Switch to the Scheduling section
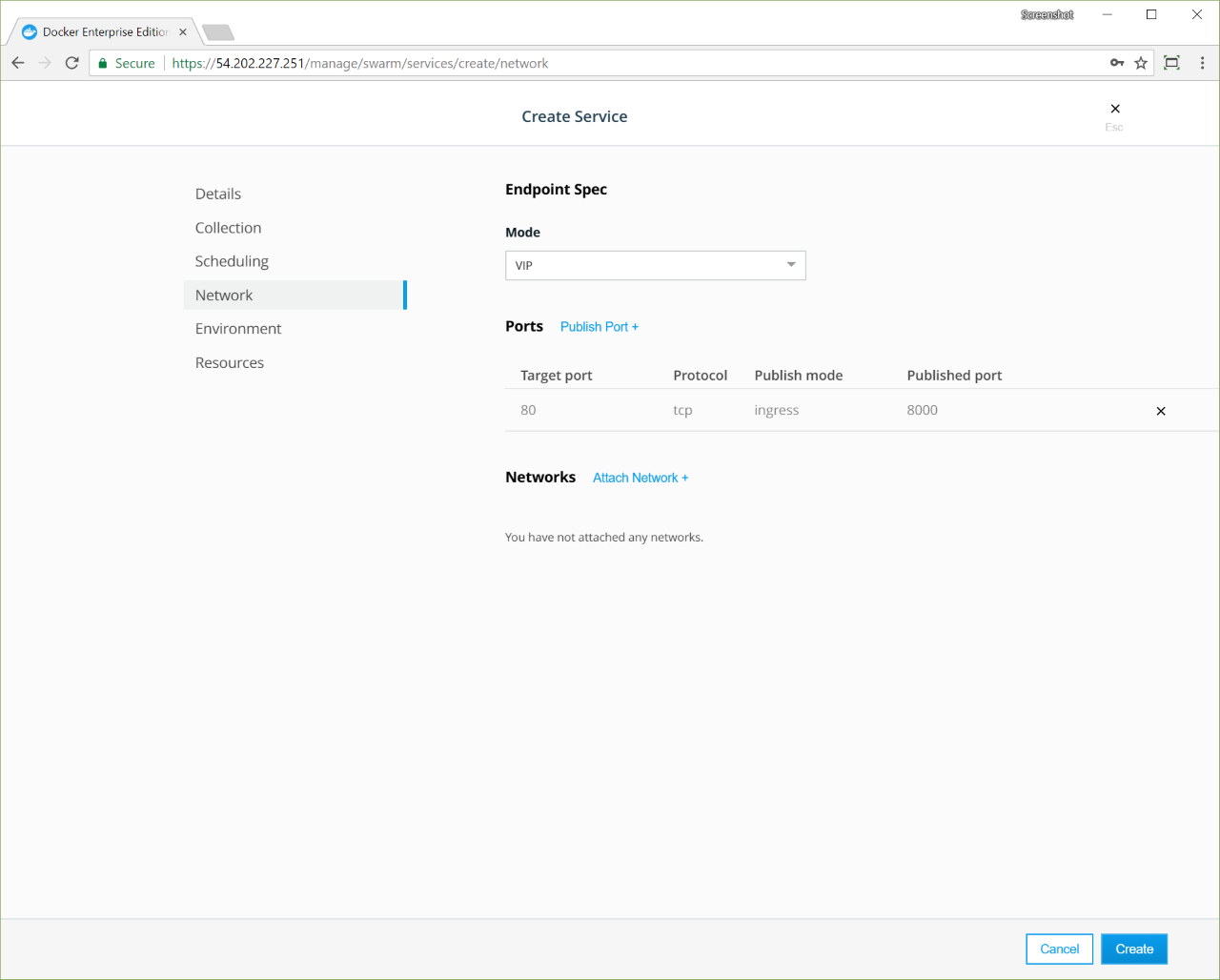Screen dimensions: 1220x980 pos(232,261)
